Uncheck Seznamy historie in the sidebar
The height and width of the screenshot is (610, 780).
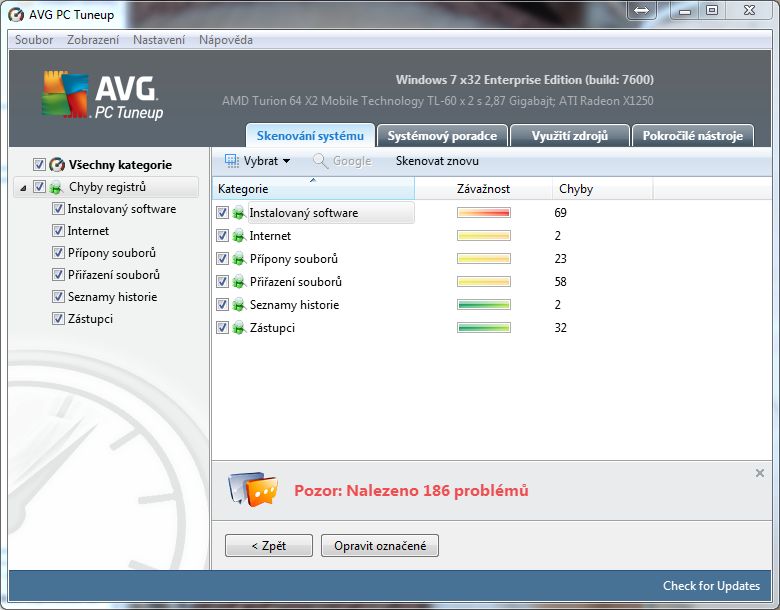(58, 297)
